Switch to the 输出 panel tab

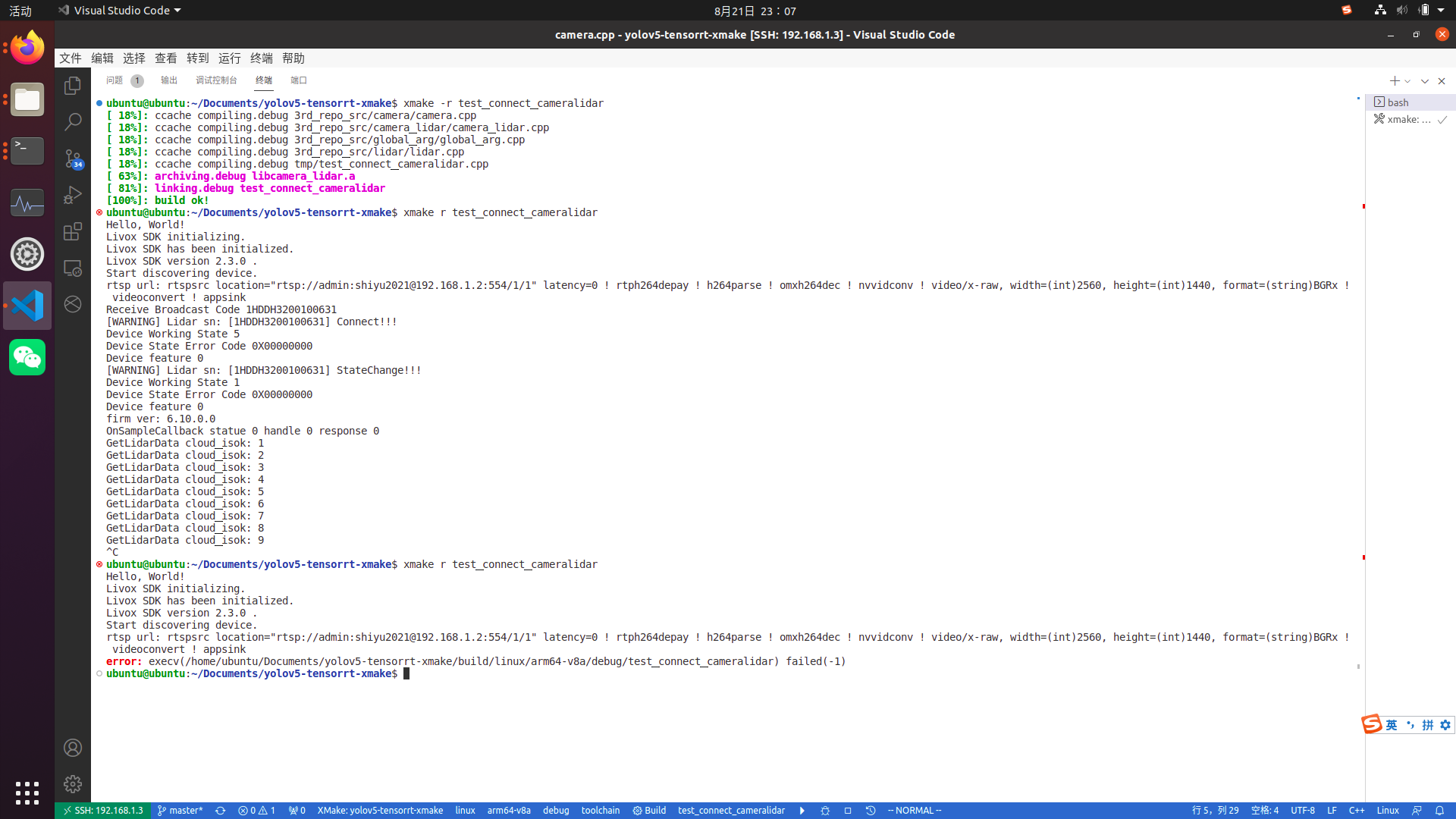click(x=168, y=80)
